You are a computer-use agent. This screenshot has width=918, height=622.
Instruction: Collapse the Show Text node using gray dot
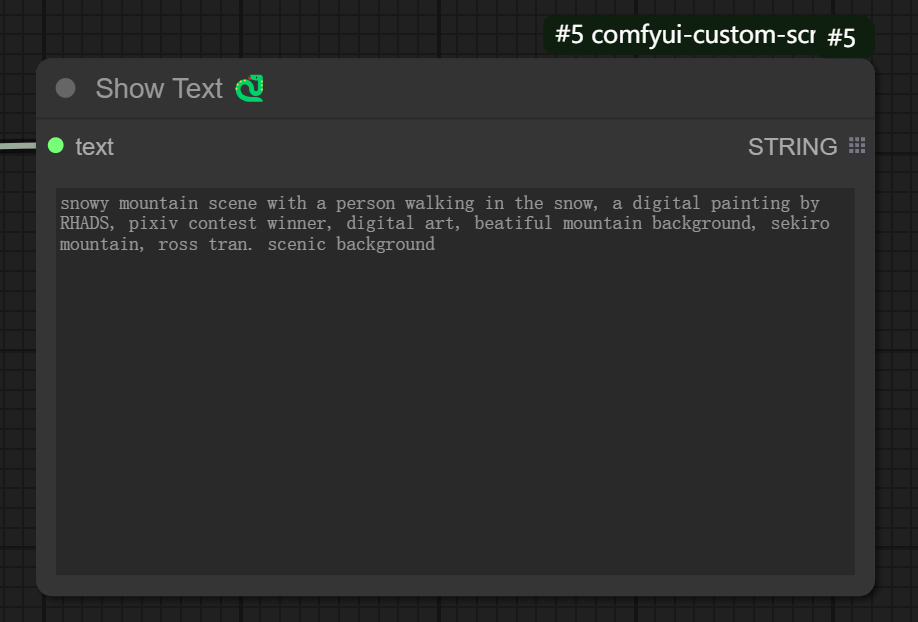click(x=66, y=88)
